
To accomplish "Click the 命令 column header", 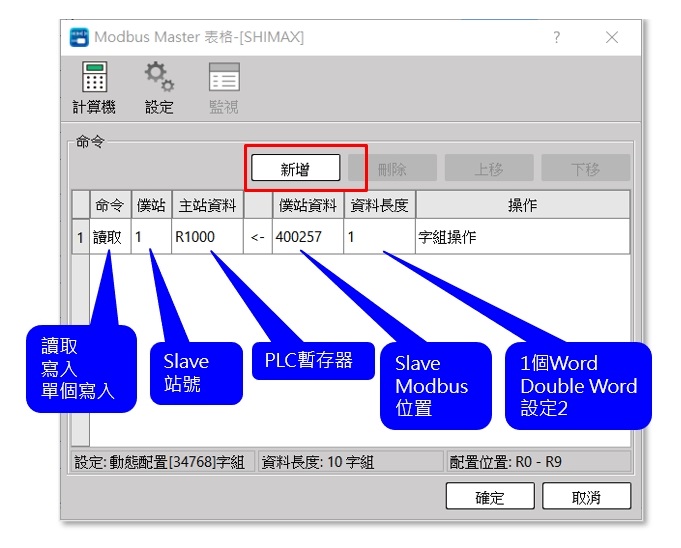I will (110, 205).
